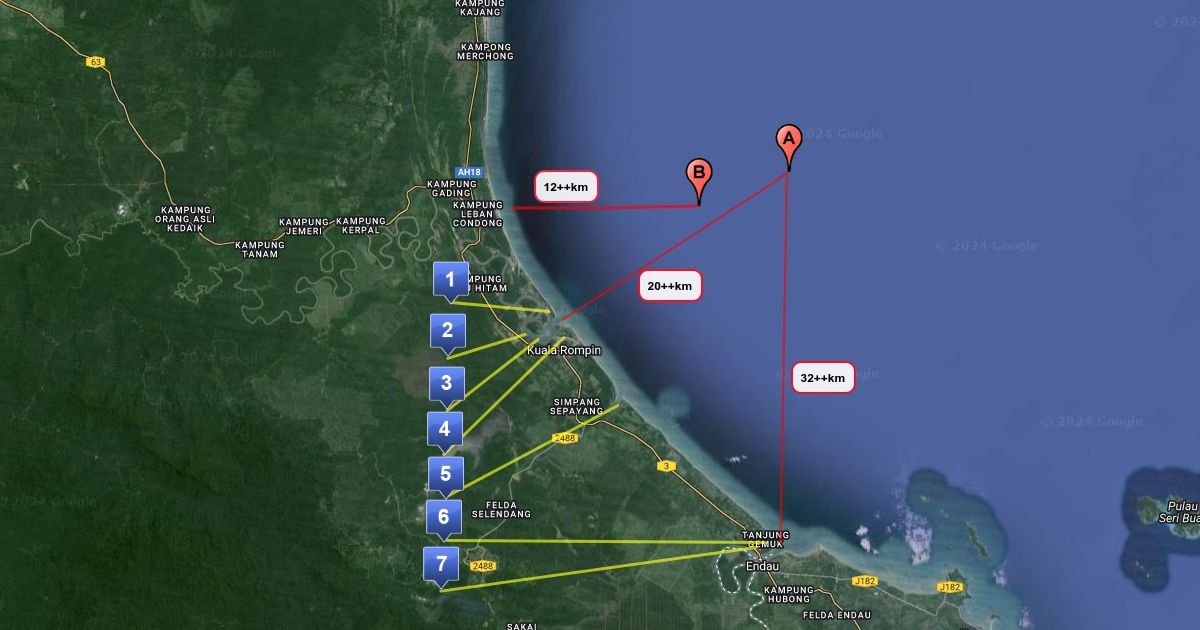Click the Kuala Rompin town label
The height and width of the screenshot is (630, 1200).
click(564, 351)
